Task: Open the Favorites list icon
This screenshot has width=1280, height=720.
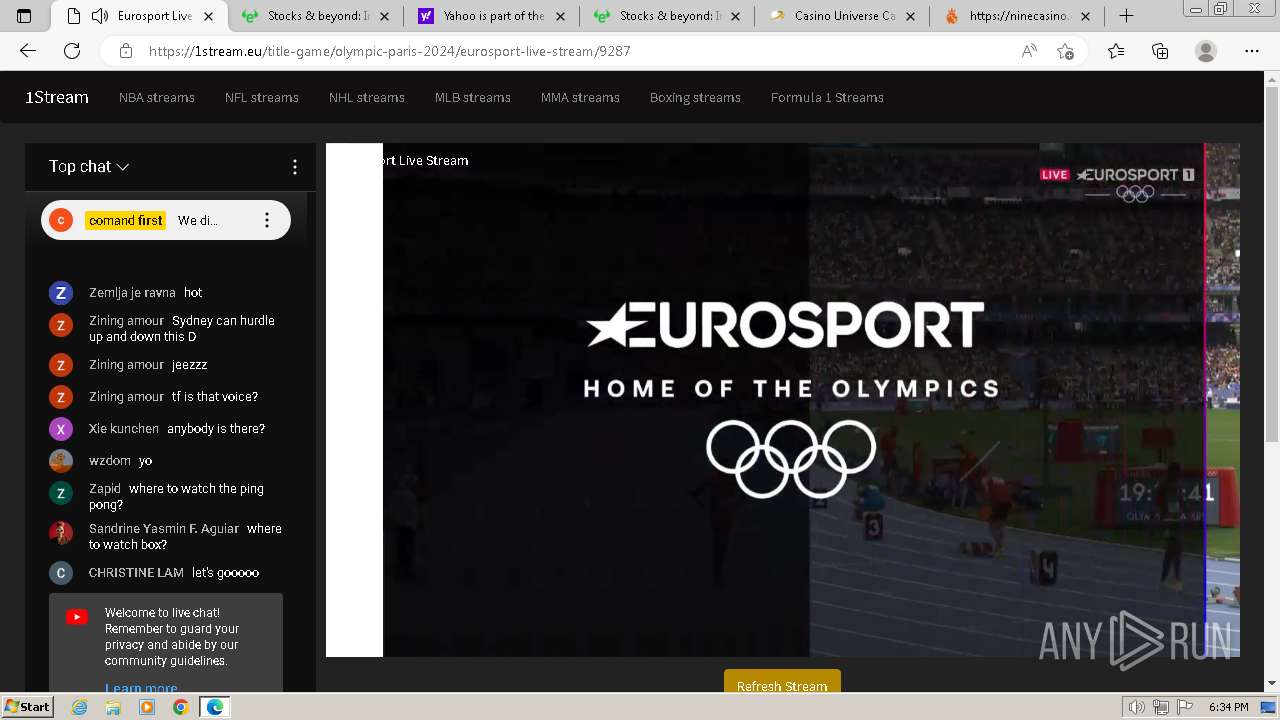Action: pyautogui.click(x=1116, y=51)
